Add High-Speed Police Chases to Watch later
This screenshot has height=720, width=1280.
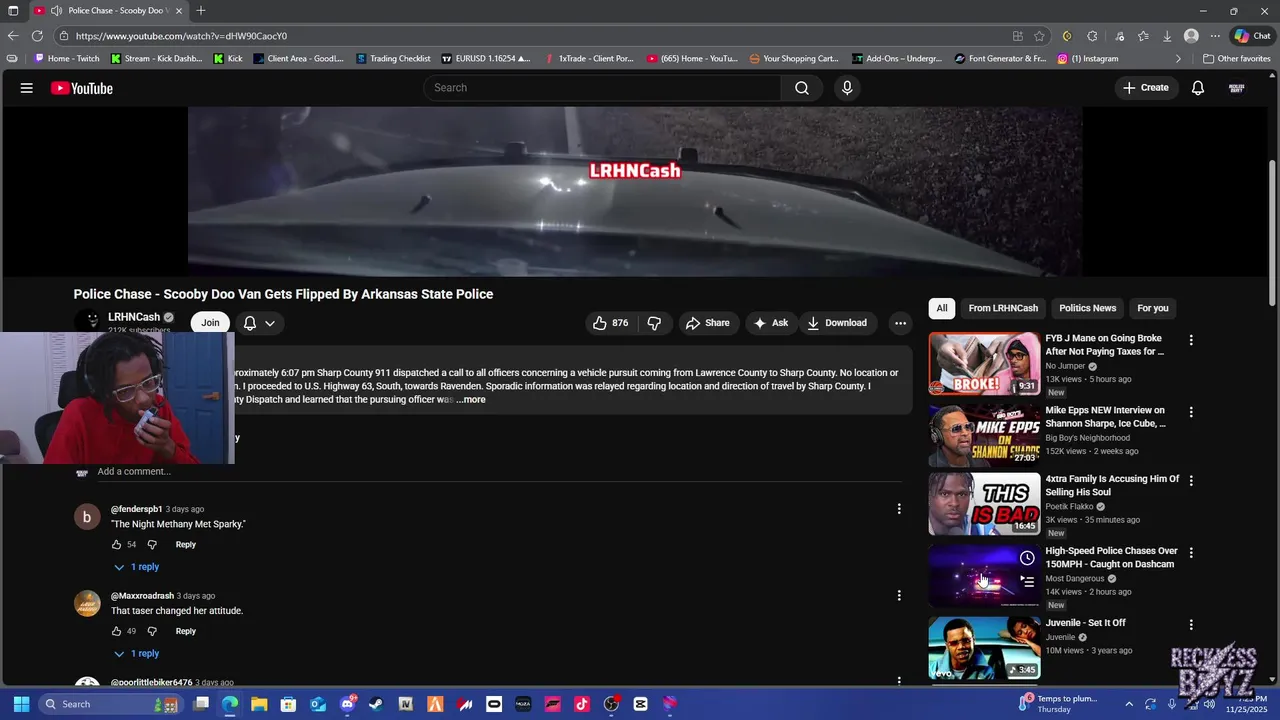(1027, 558)
